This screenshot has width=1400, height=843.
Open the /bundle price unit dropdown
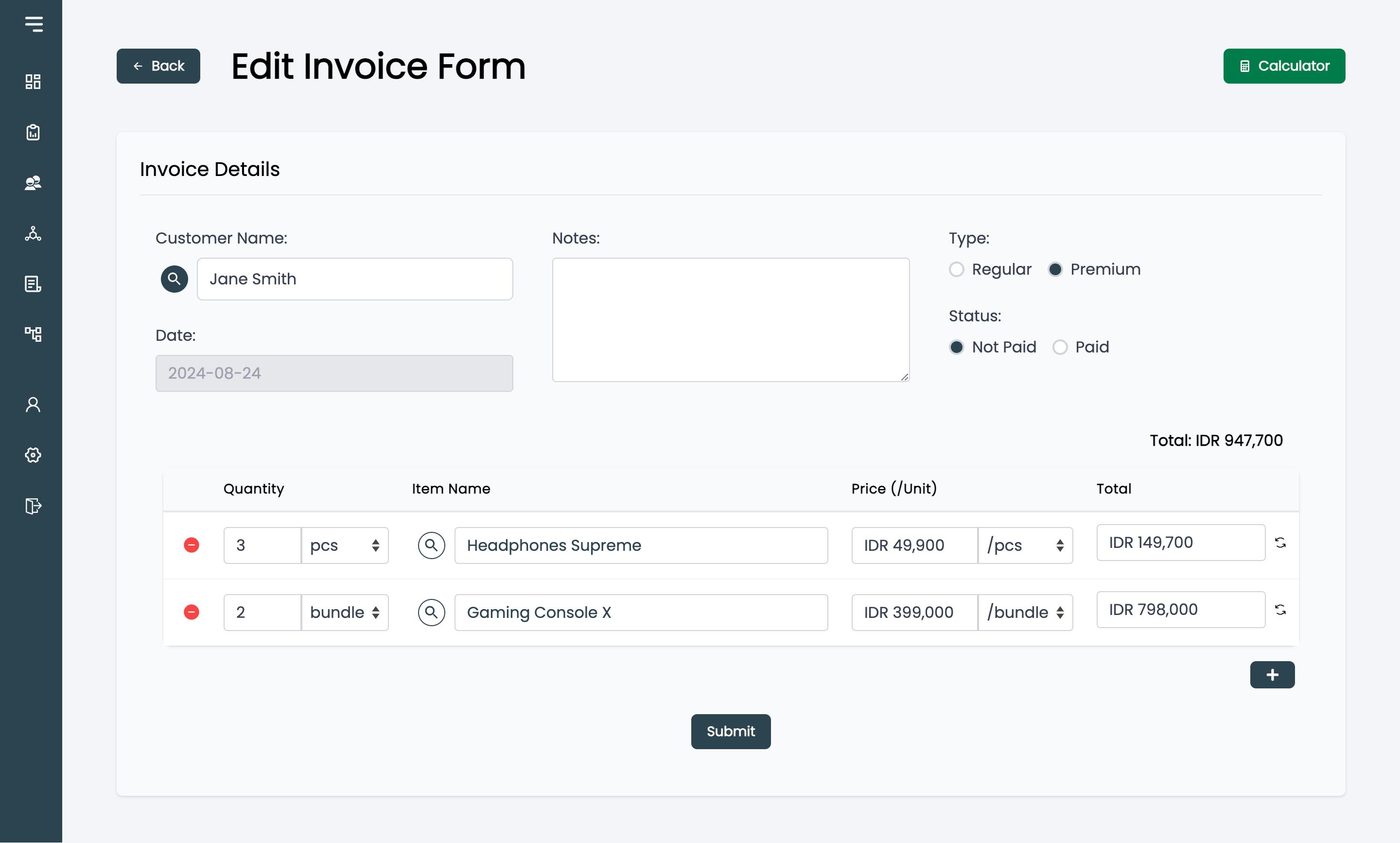(1025, 613)
